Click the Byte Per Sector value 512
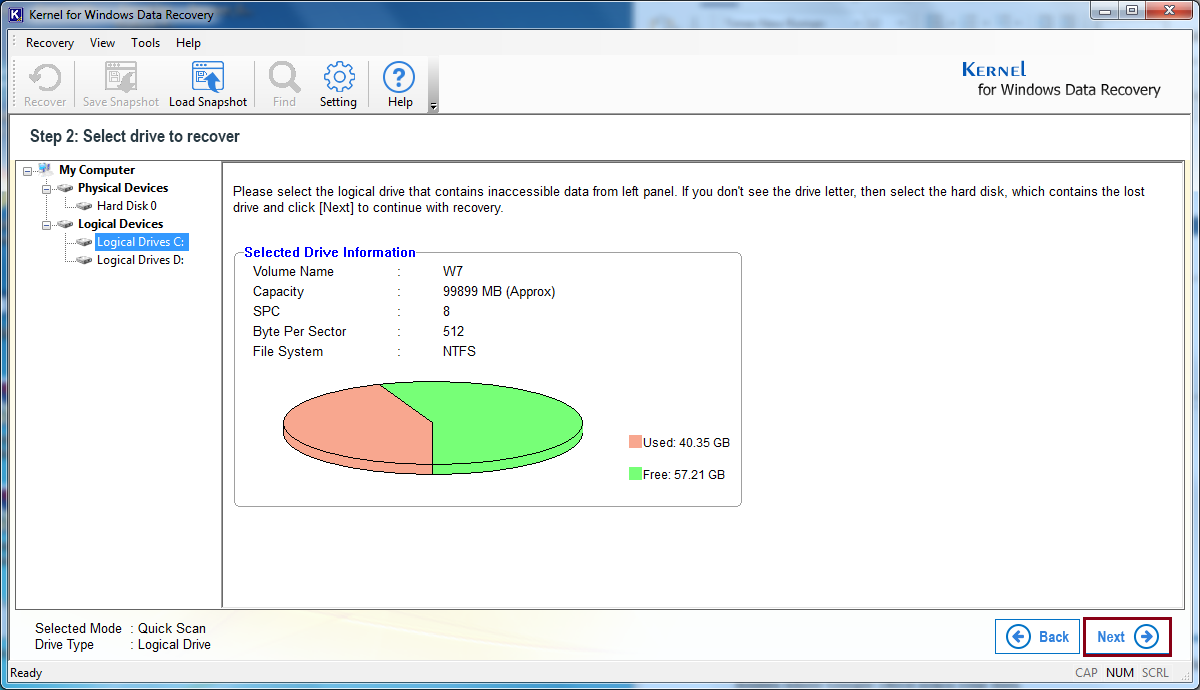This screenshot has width=1200, height=690. [x=453, y=332]
